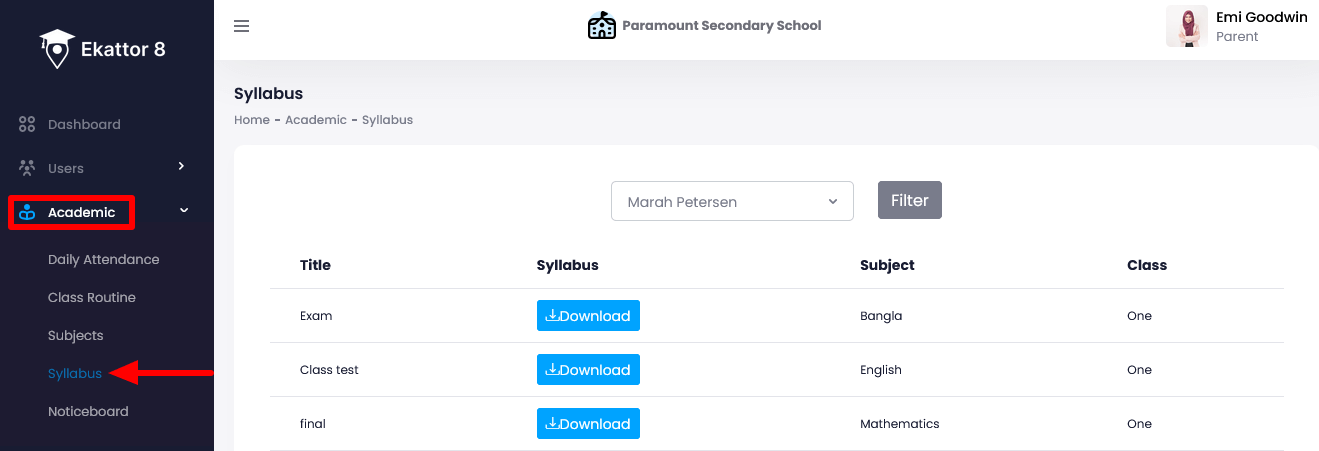Click Emi Goodwin's profile avatar
This screenshot has width=1319, height=451.
click(1186, 26)
